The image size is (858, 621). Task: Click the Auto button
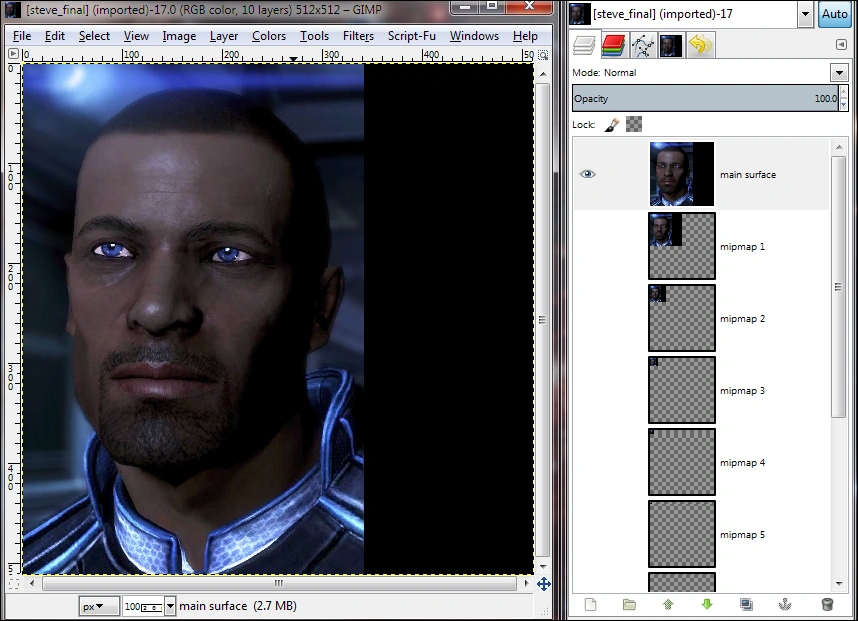tap(834, 15)
